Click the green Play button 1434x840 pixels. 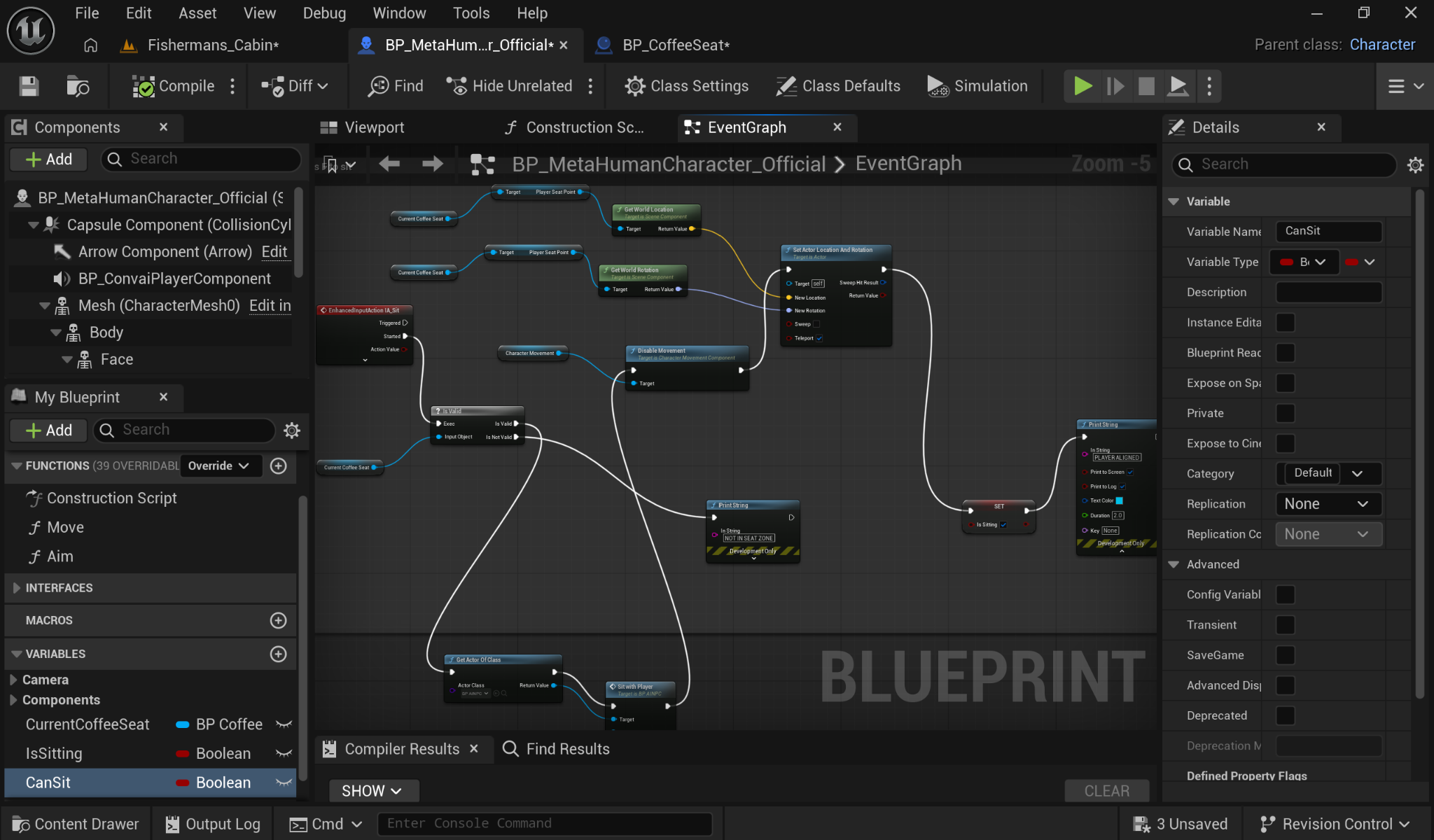[1083, 86]
